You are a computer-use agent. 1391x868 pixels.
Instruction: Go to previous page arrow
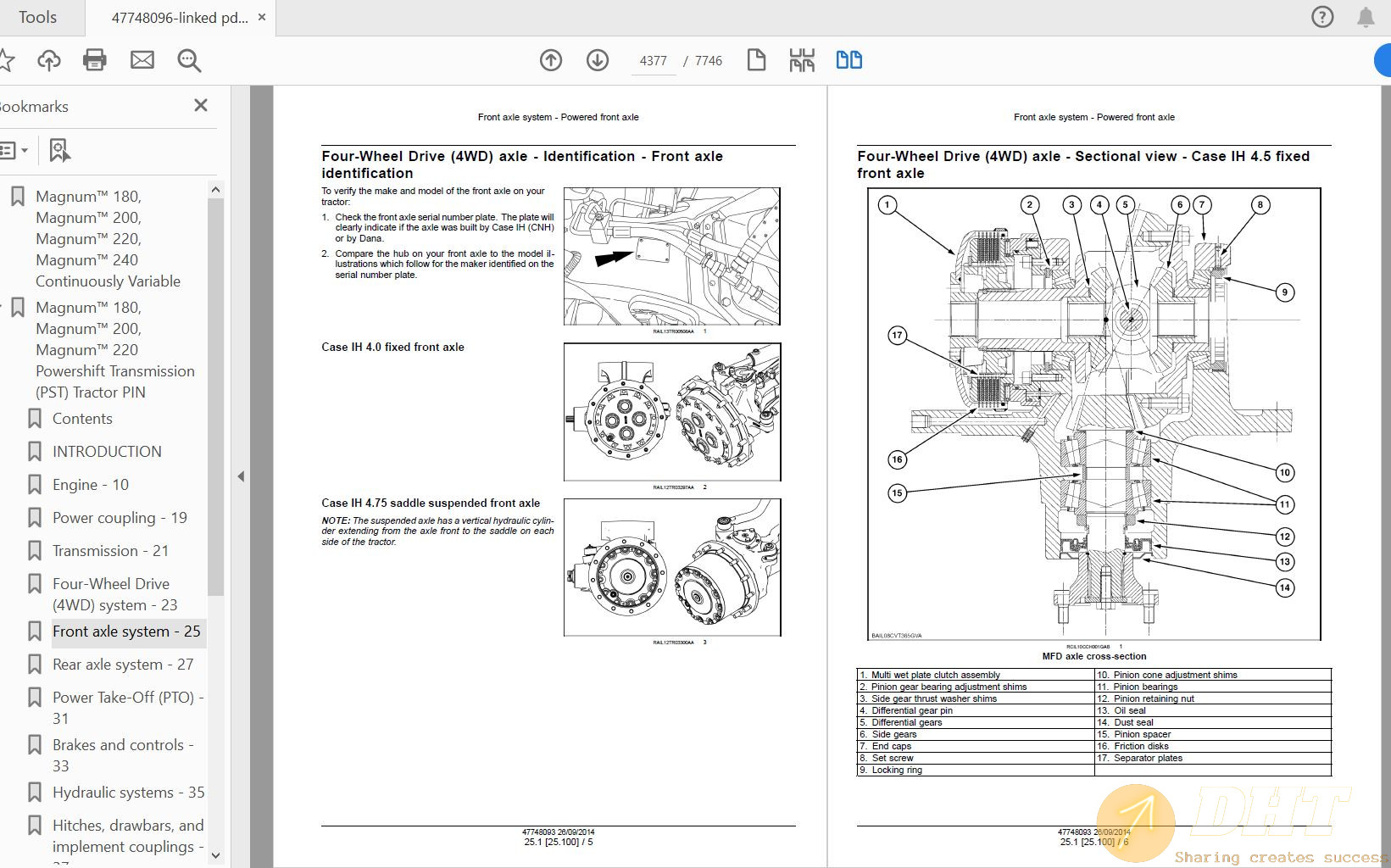point(551,60)
